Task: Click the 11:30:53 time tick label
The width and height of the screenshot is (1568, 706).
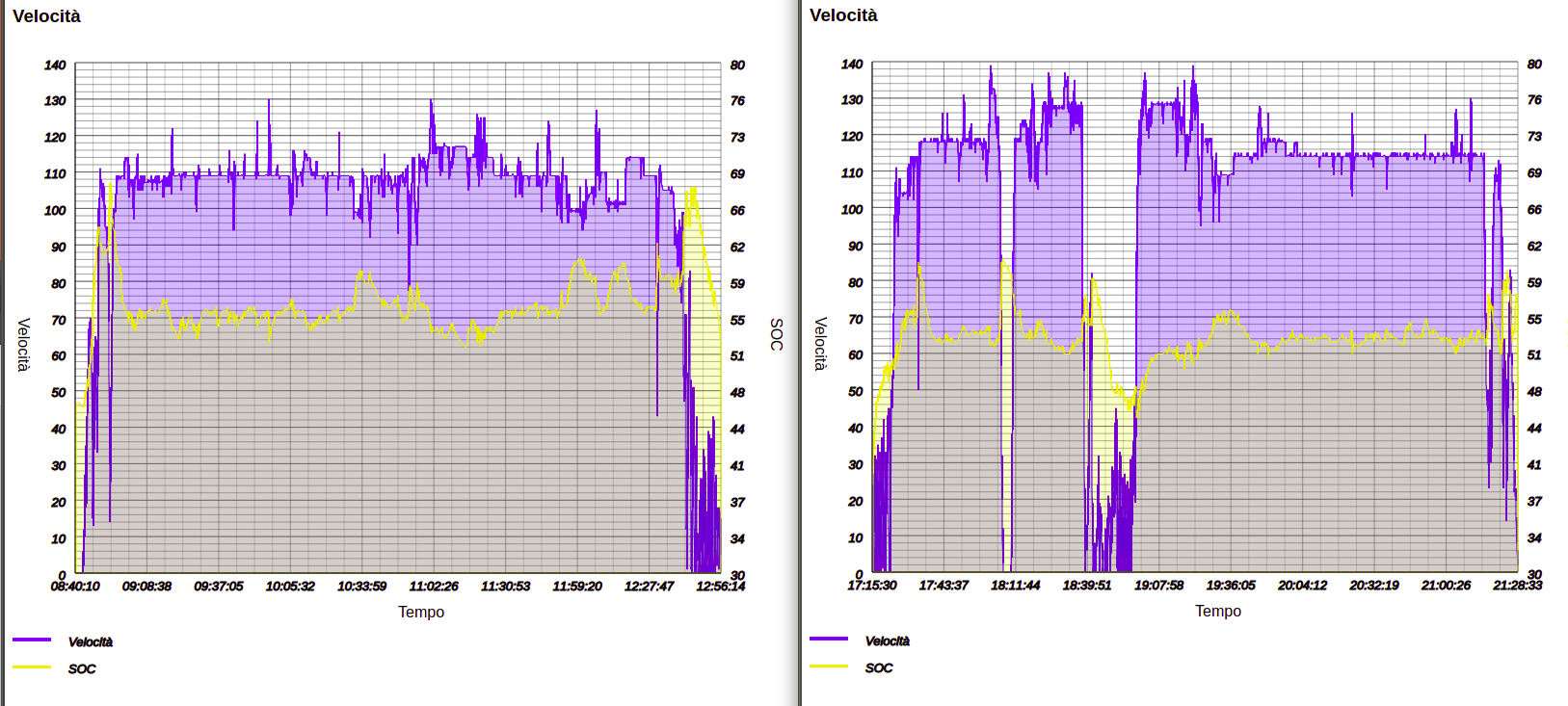Action: point(505,586)
